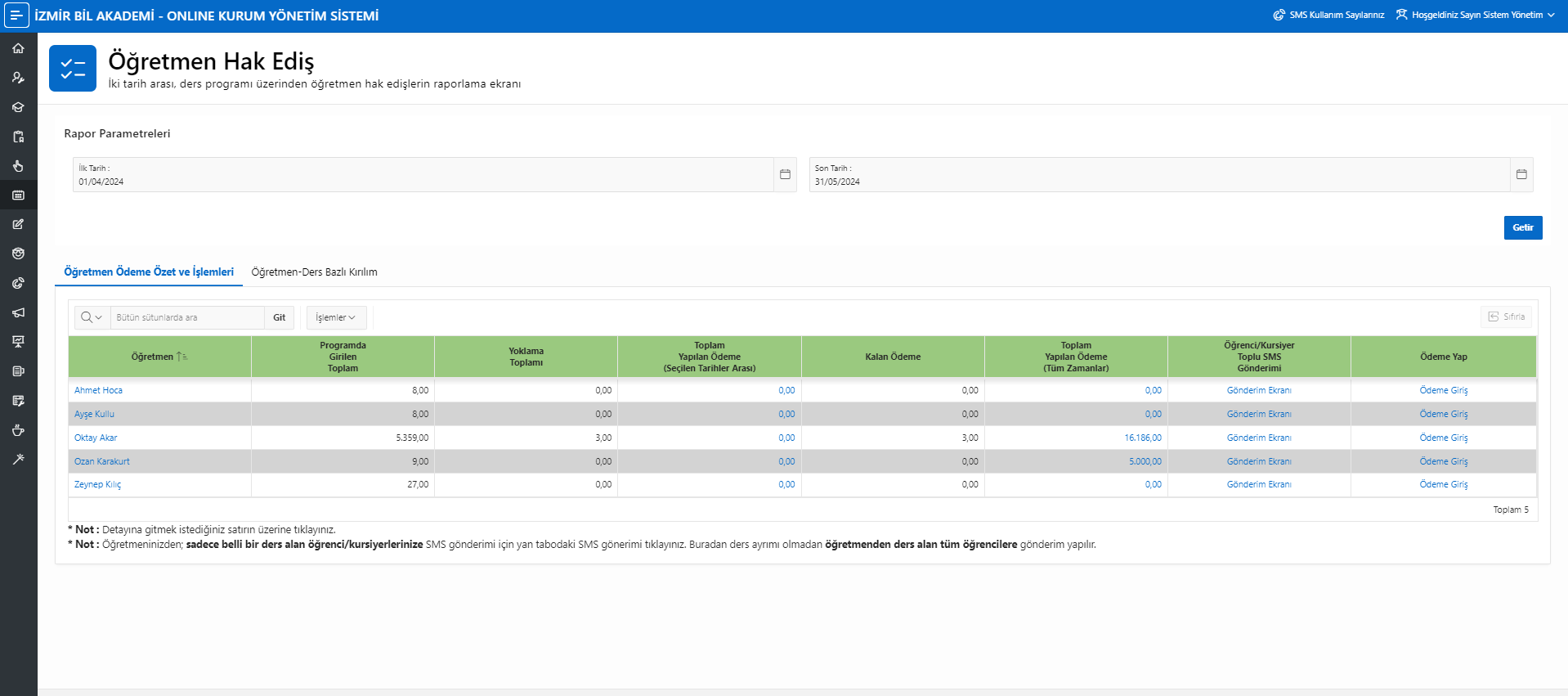1568x696 pixels.
Task: Open Ödeme Giriş for Oktay Akar
Action: 1443,438
